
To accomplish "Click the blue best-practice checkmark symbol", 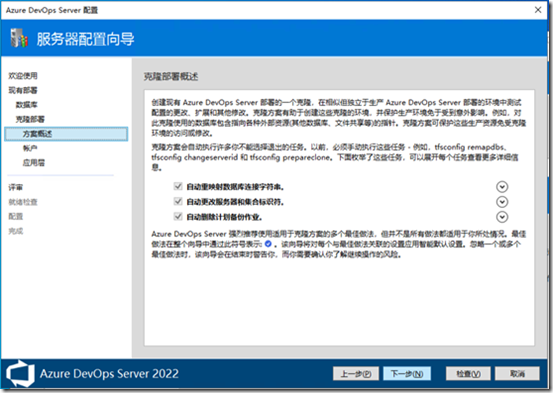I will click(268, 244).
